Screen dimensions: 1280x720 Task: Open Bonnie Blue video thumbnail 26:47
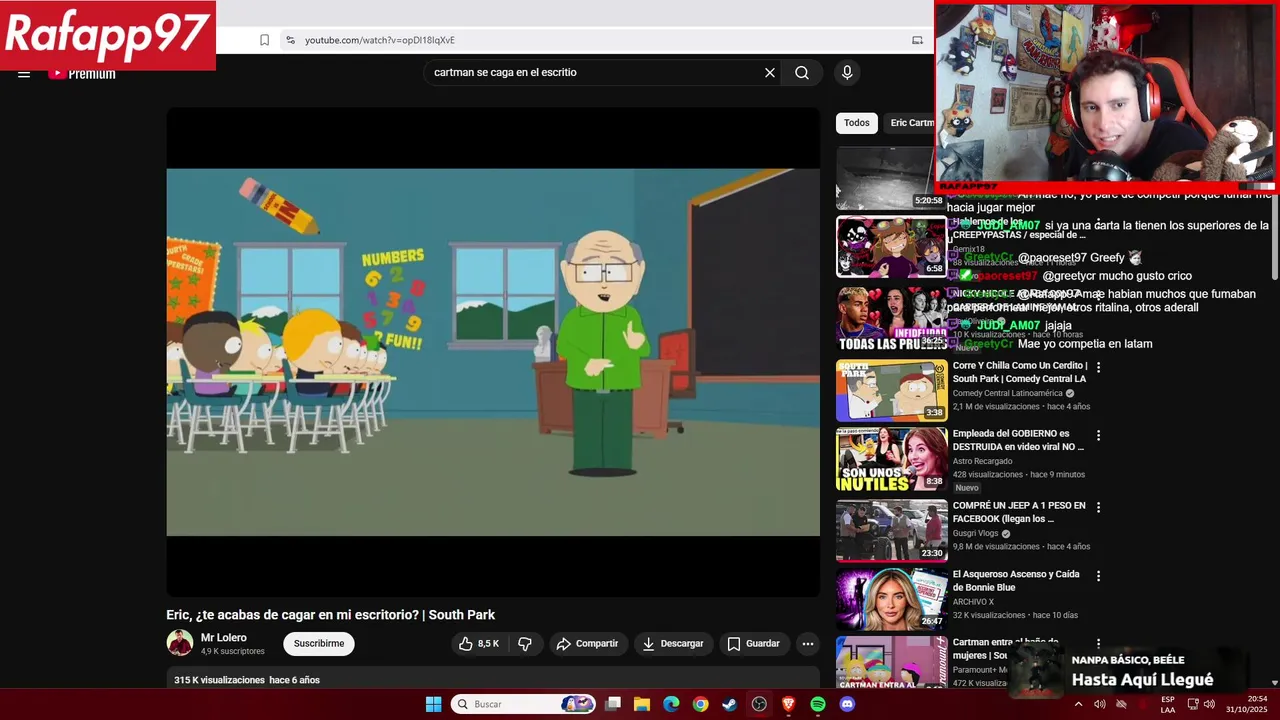pos(891,600)
